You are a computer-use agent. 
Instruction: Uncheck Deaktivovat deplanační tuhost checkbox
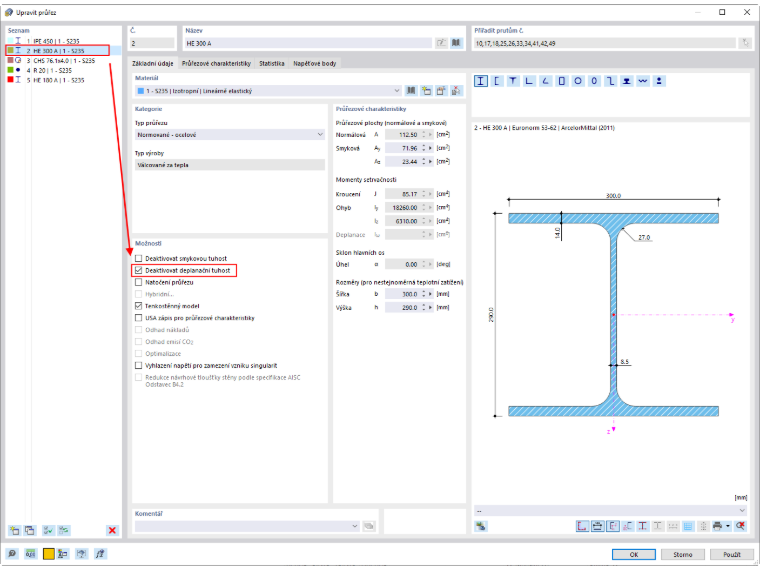[x=139, y=270]
